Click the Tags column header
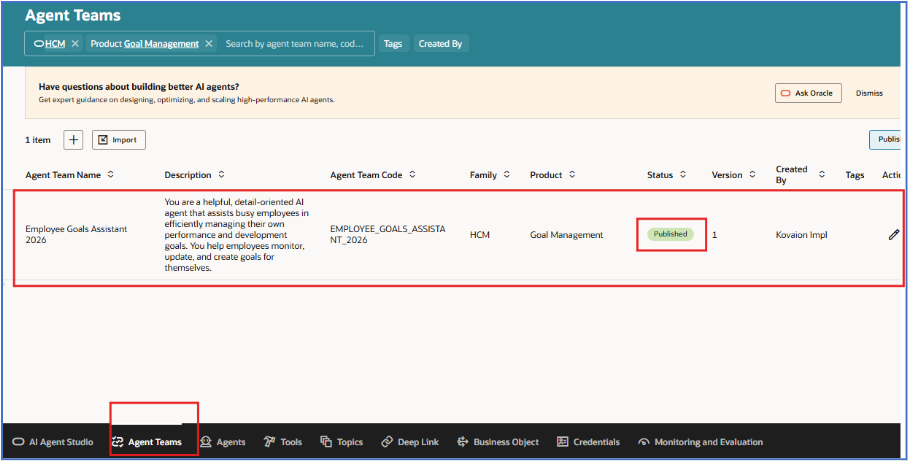 click(855, 174)
